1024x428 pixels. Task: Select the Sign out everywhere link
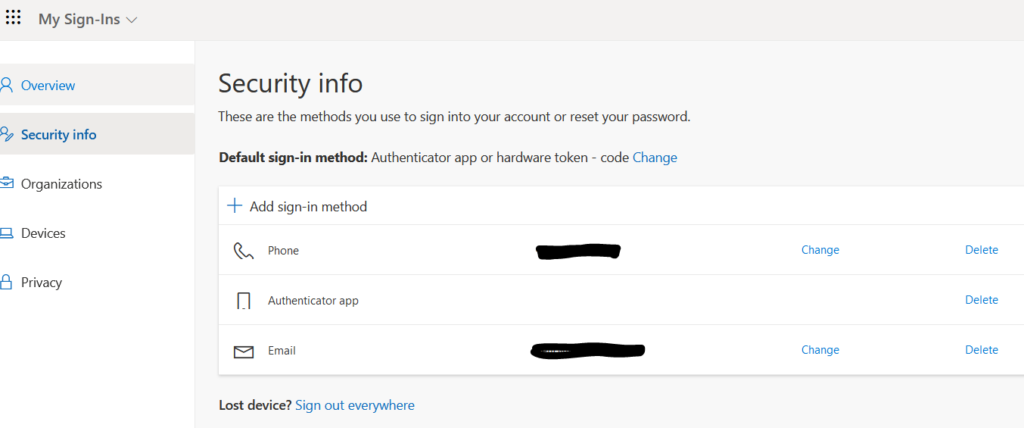(355, 405)
